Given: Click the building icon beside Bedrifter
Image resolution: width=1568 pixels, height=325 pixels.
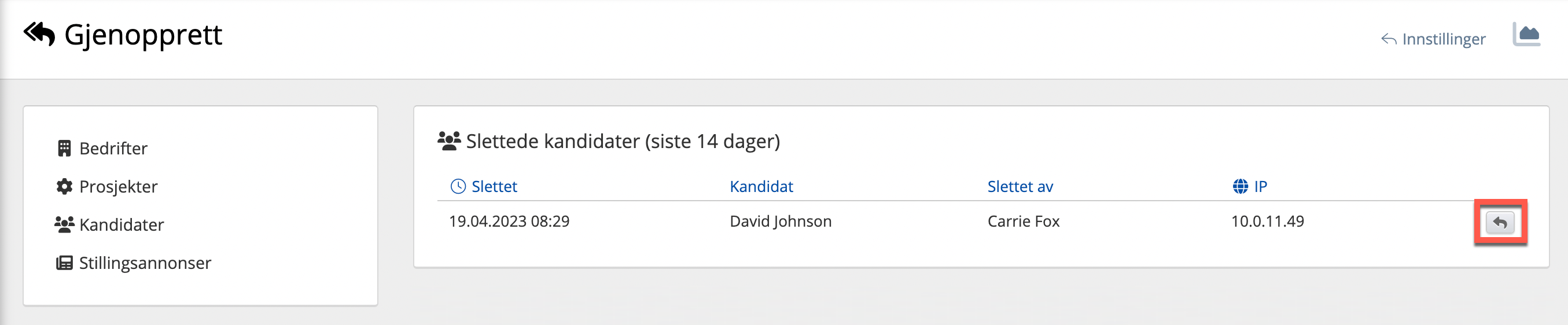Looking at the screenshot, I should pos(64,149).
